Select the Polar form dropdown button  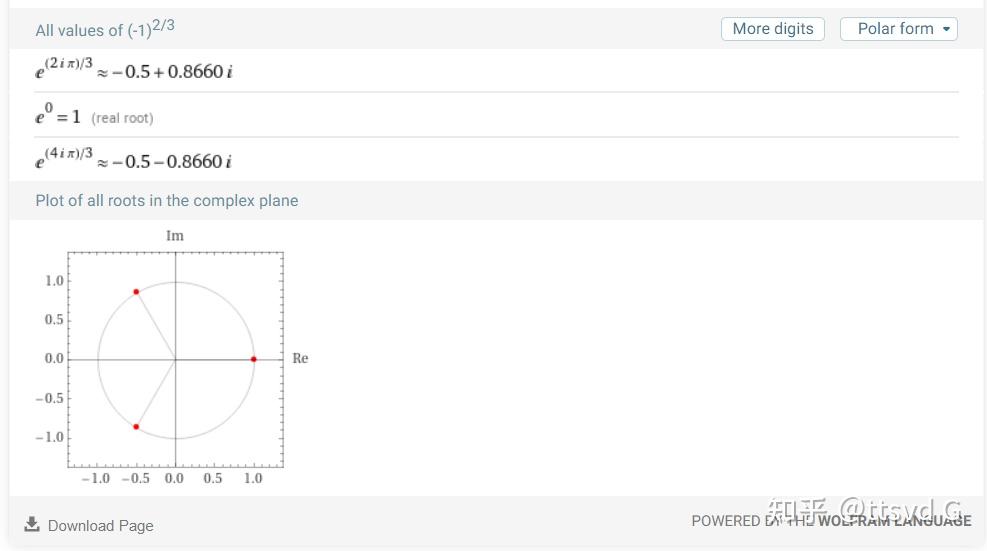click(899, 29)
